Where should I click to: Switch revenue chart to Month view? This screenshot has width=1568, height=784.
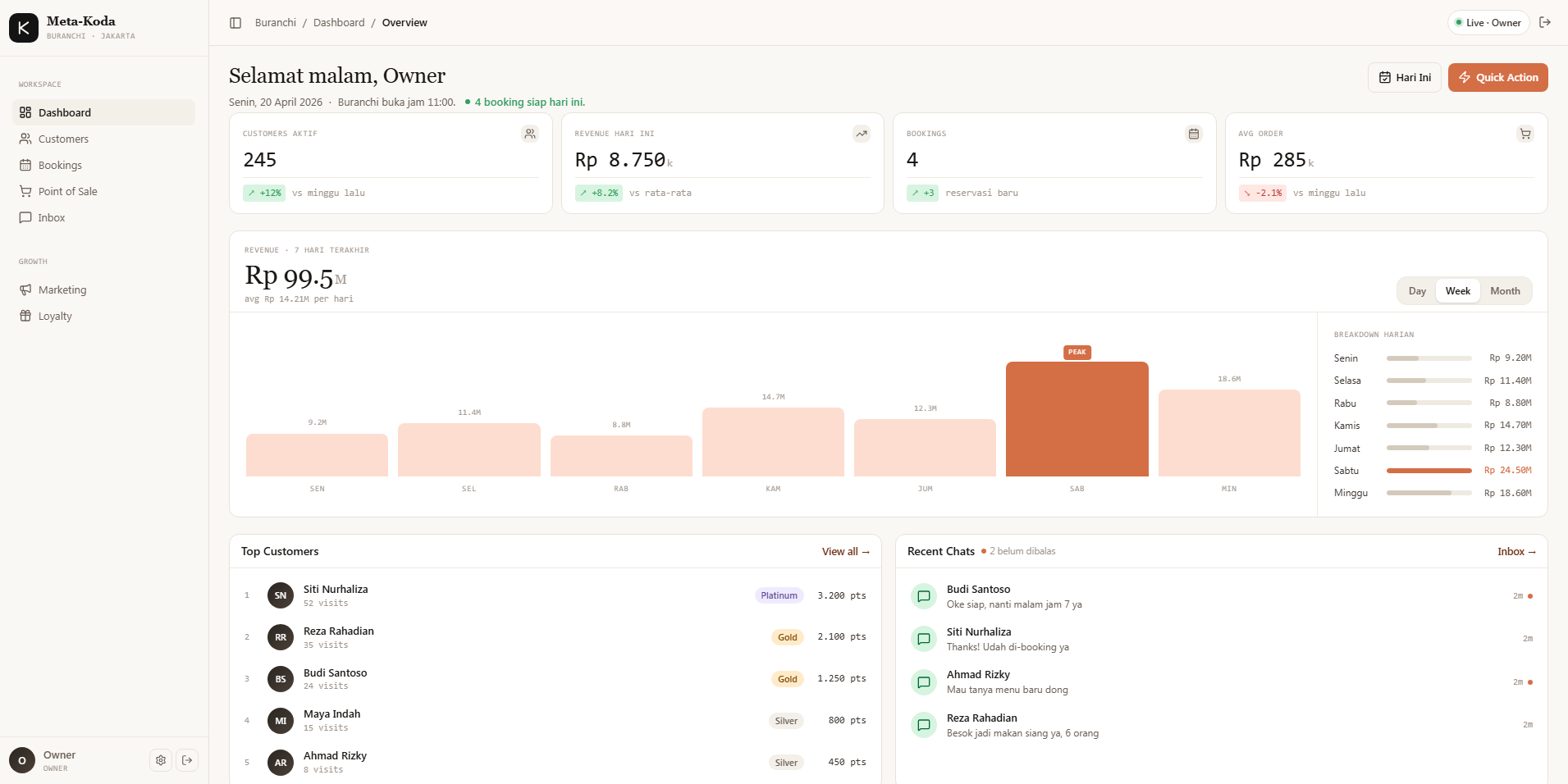[1505, 291]
